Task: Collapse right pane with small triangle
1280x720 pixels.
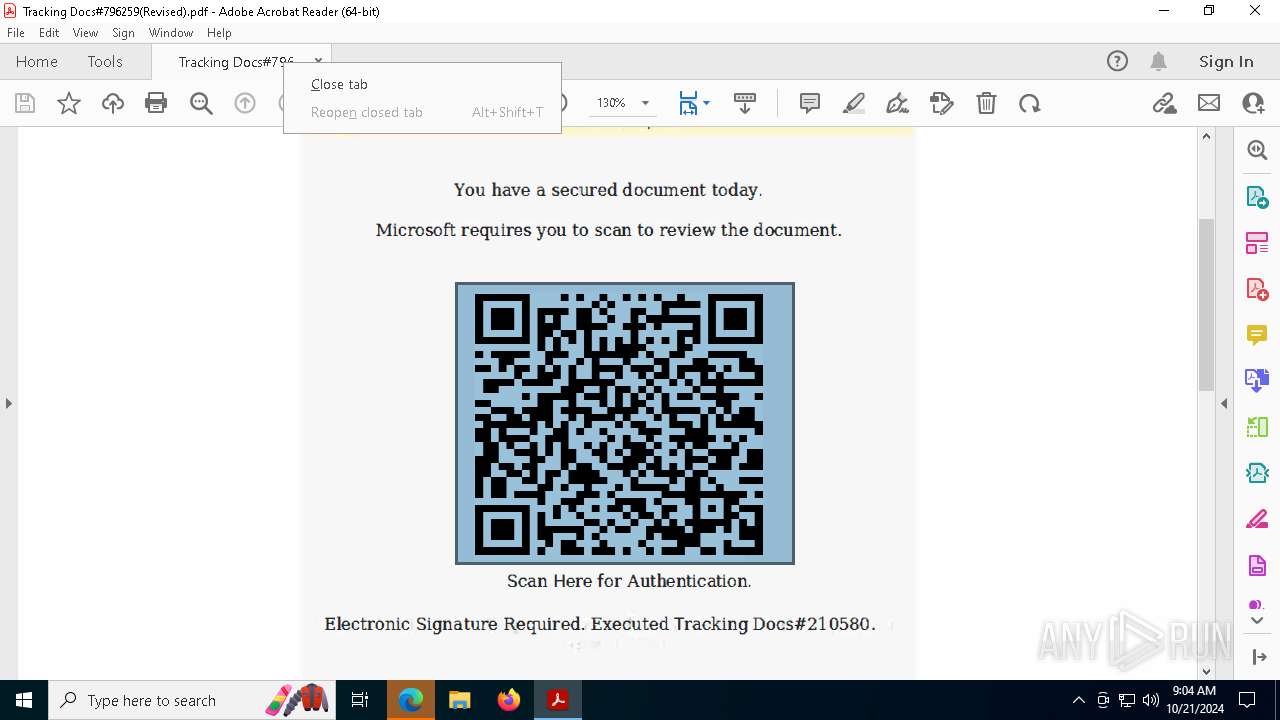Action: point(1224,403)
